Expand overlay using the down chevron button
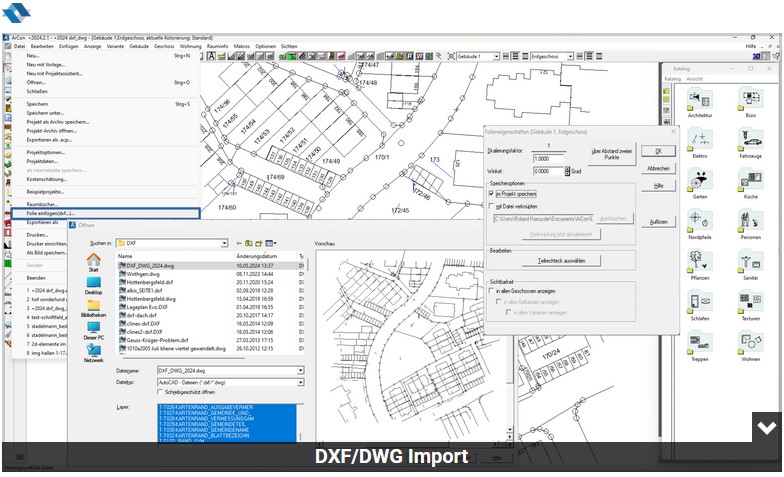 766,428
